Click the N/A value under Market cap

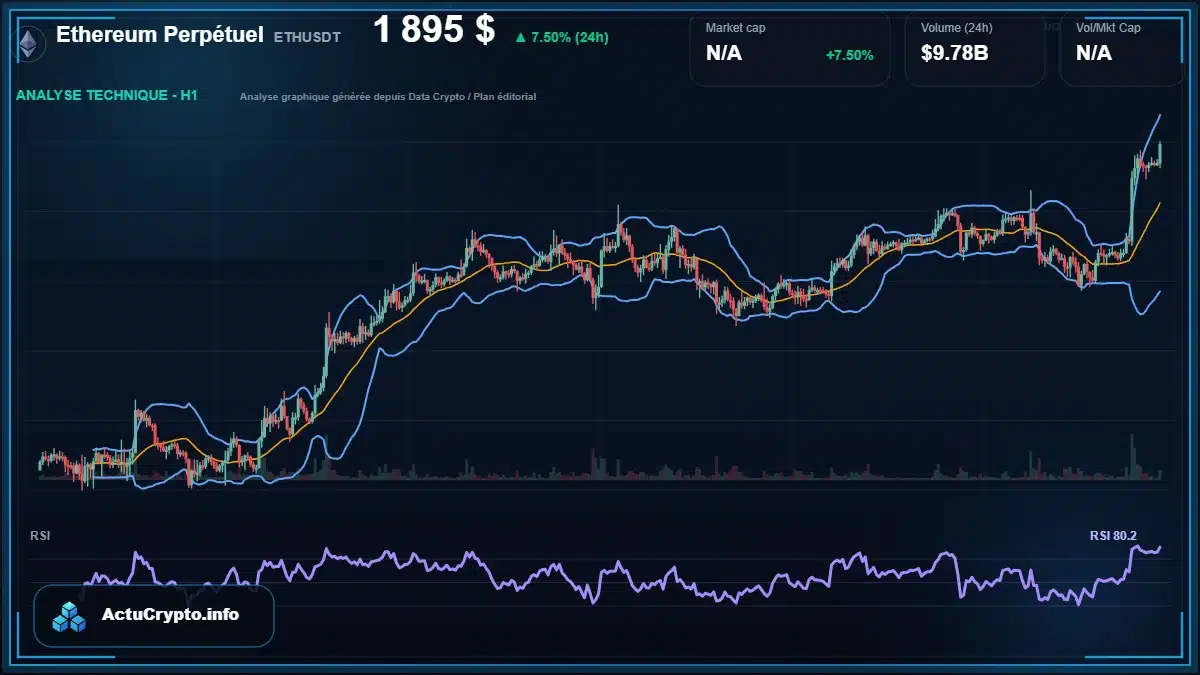[724, 54]
